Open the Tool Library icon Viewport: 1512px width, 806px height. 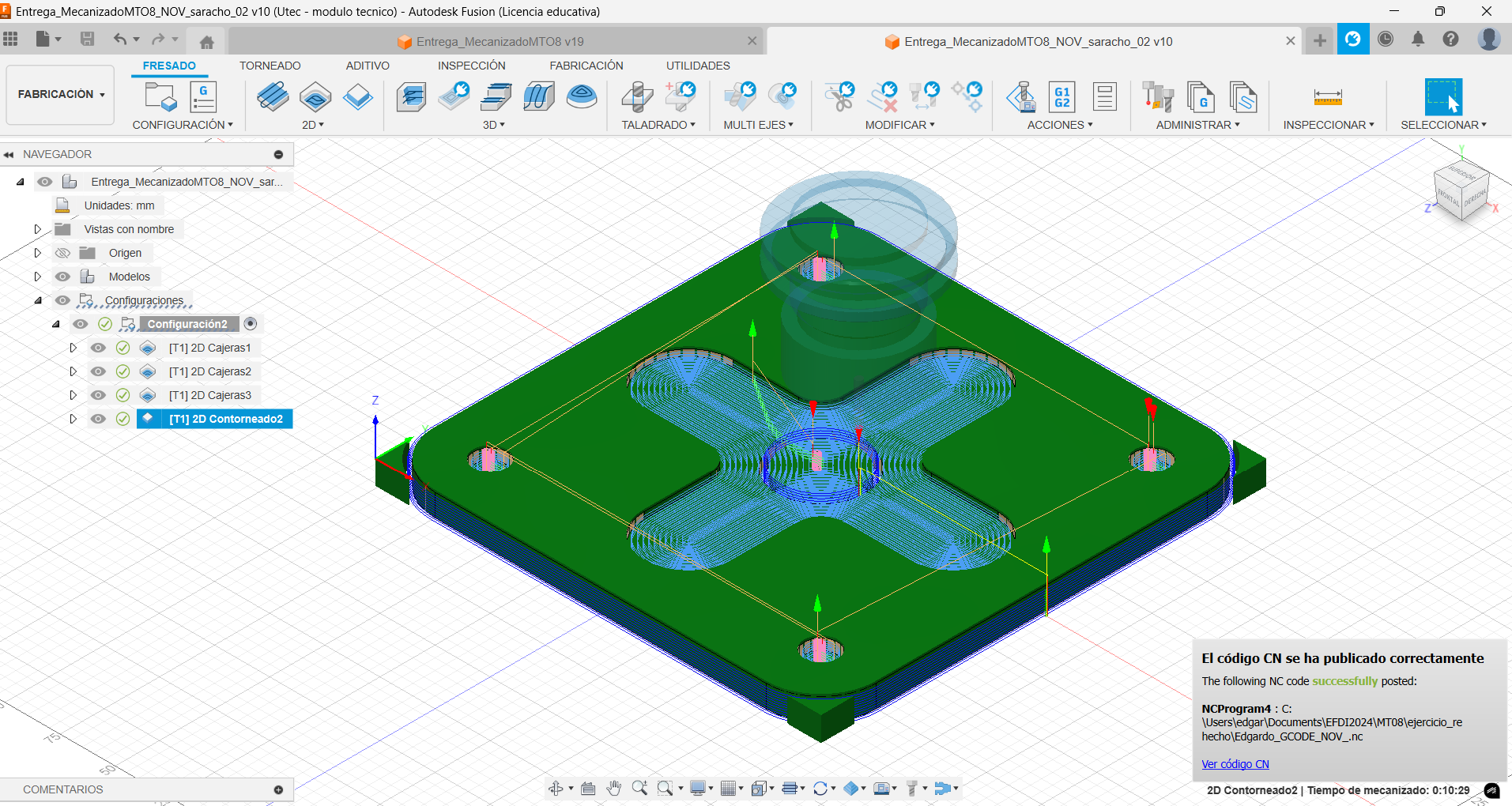[x=1158, y=97]
